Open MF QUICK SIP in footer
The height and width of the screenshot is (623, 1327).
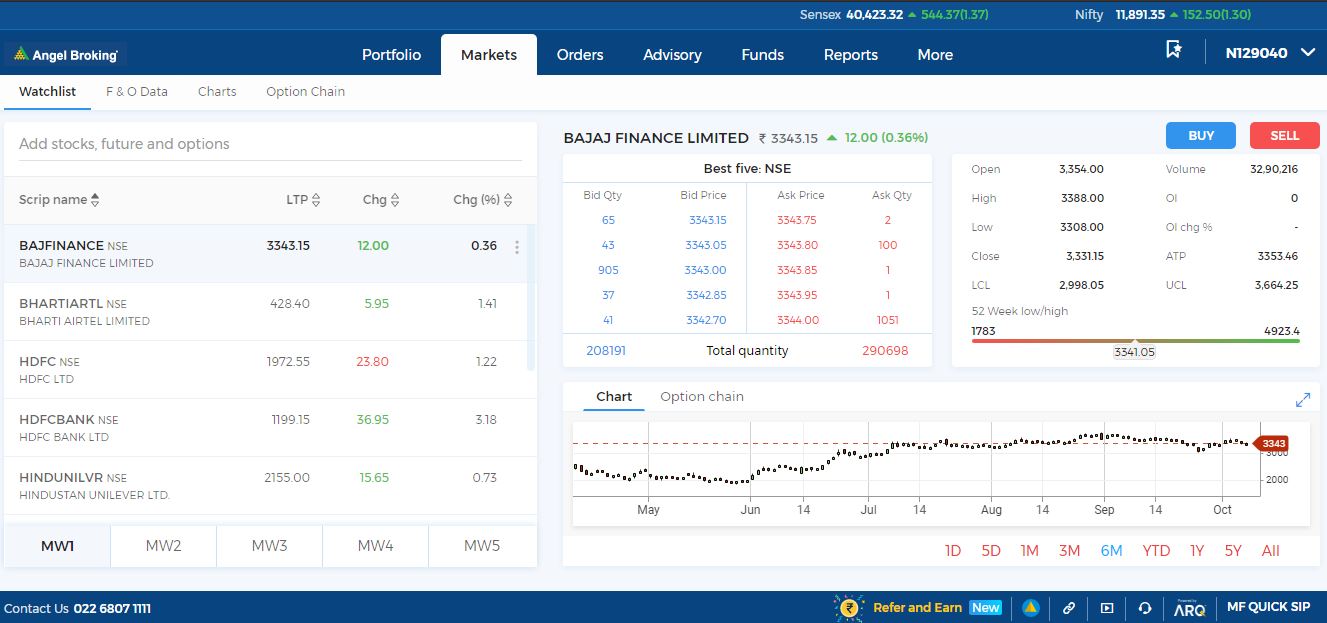1268,607
